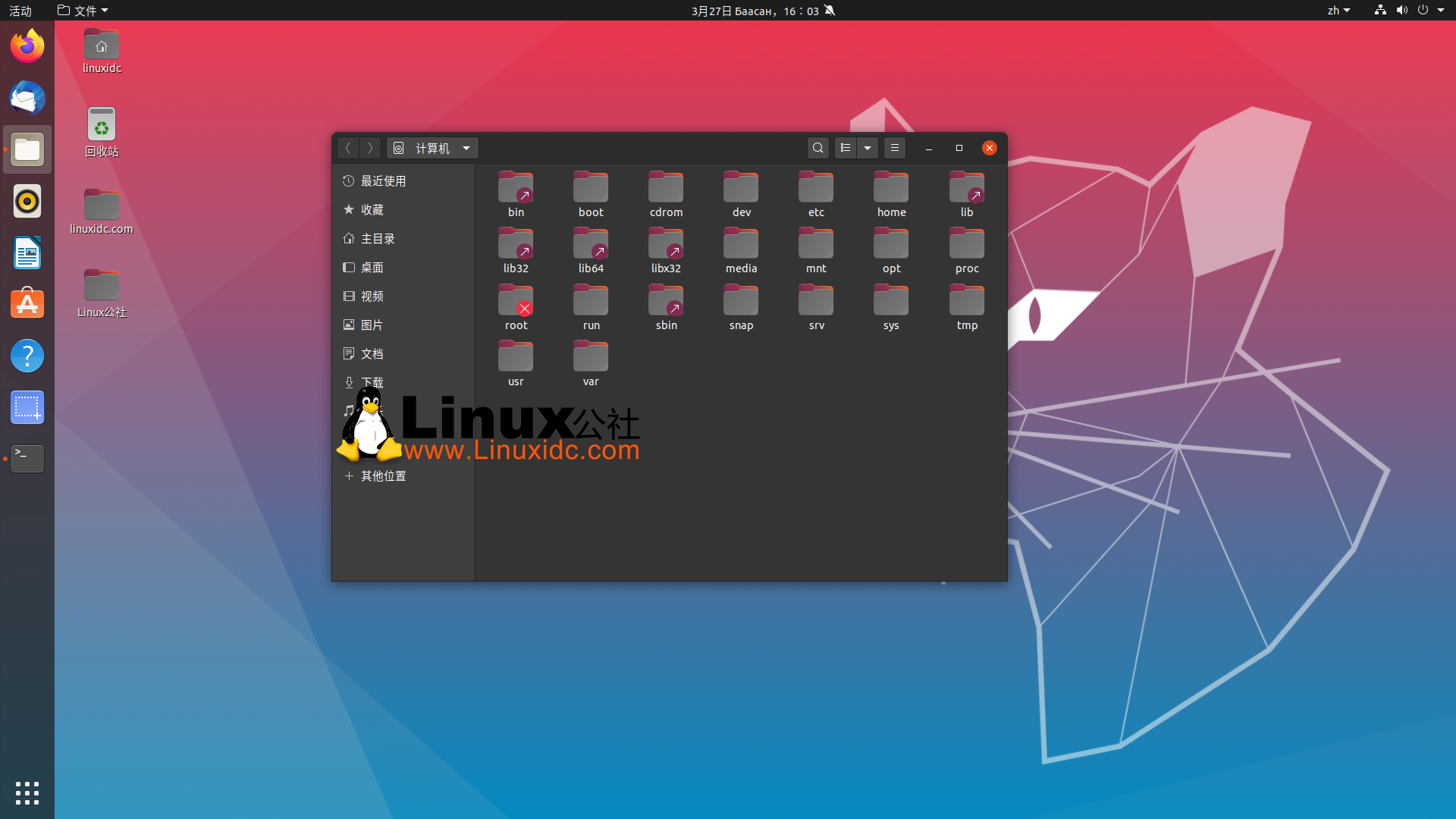Switch to list view in the file manager
This screenshot has width=1456, height=819.
pos(846,148)
